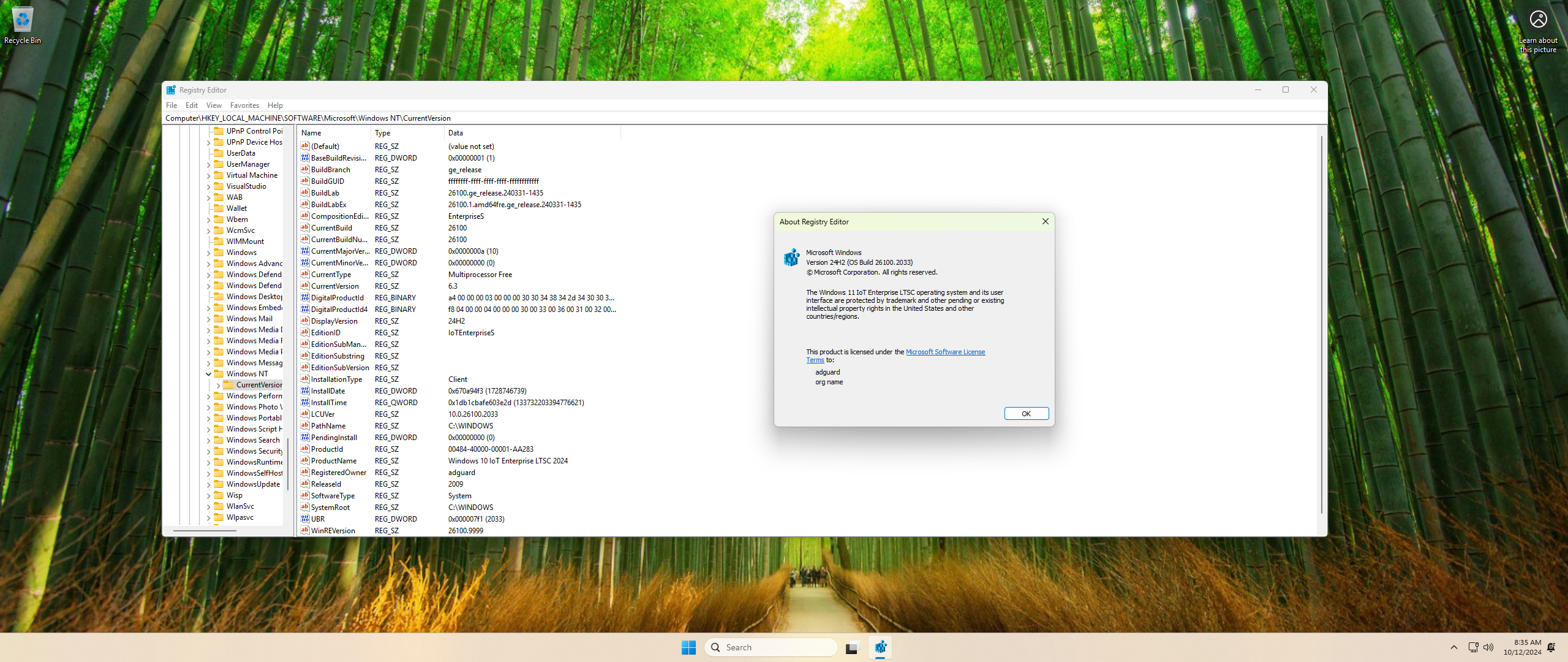Click the DWORD icon of BaseBuildRevision value
The width and height of the screenshot is (1568, 662).
pos(305,158)
